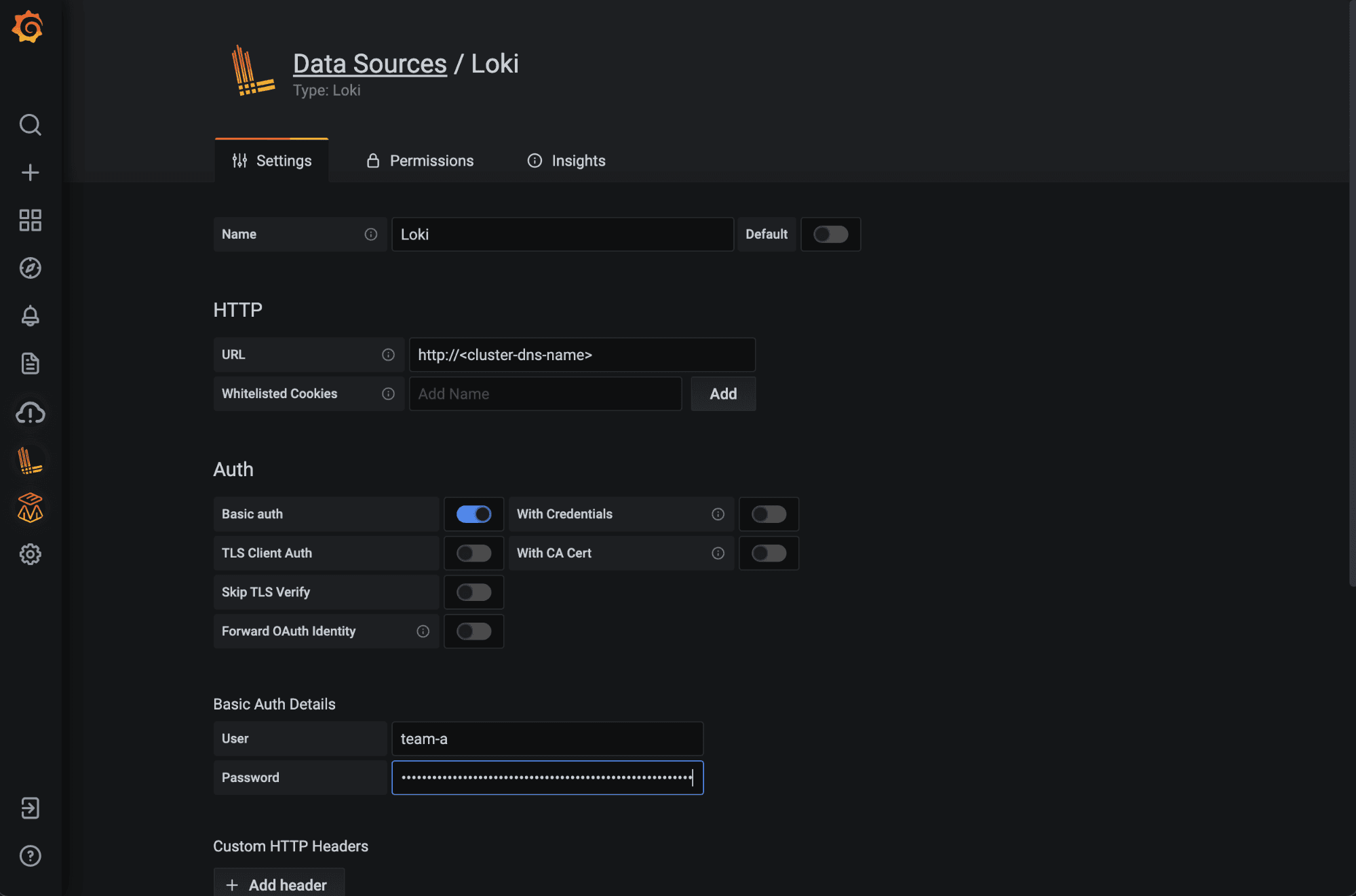Toggle the Default data source switch

(830, 234)
